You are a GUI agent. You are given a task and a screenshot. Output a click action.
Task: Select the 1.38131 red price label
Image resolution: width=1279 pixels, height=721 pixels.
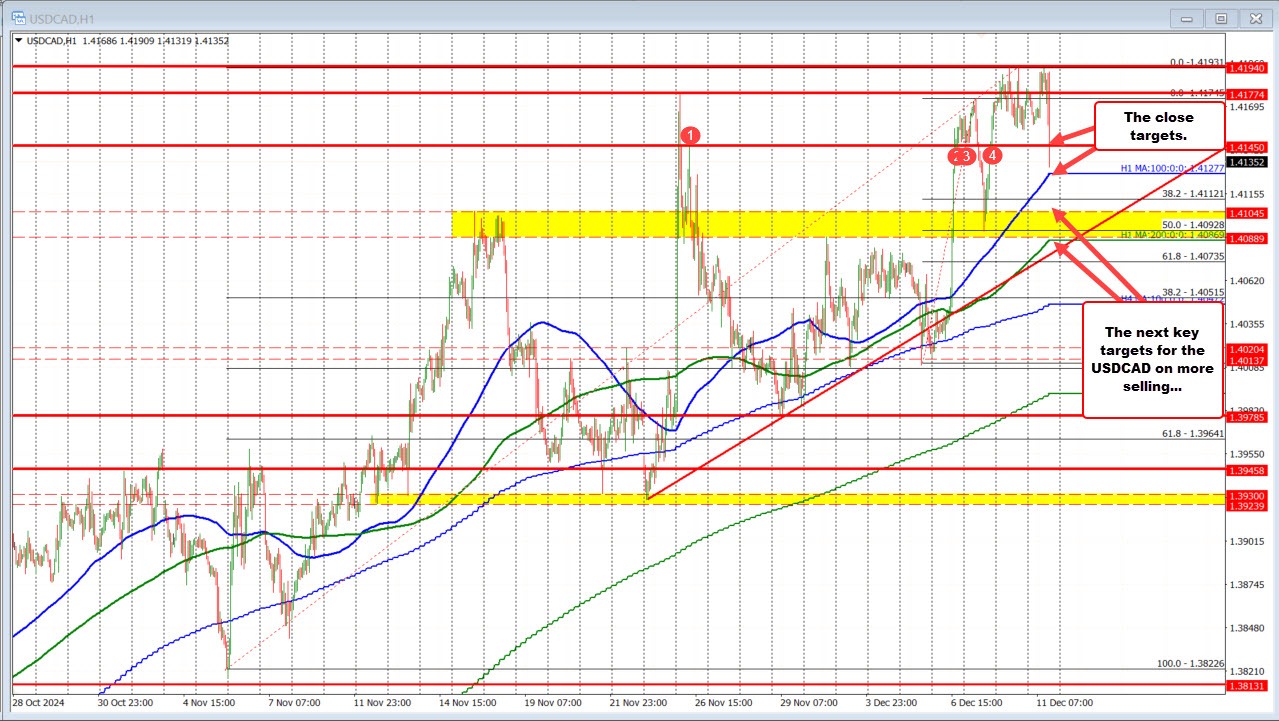(x=1249, y=686)
